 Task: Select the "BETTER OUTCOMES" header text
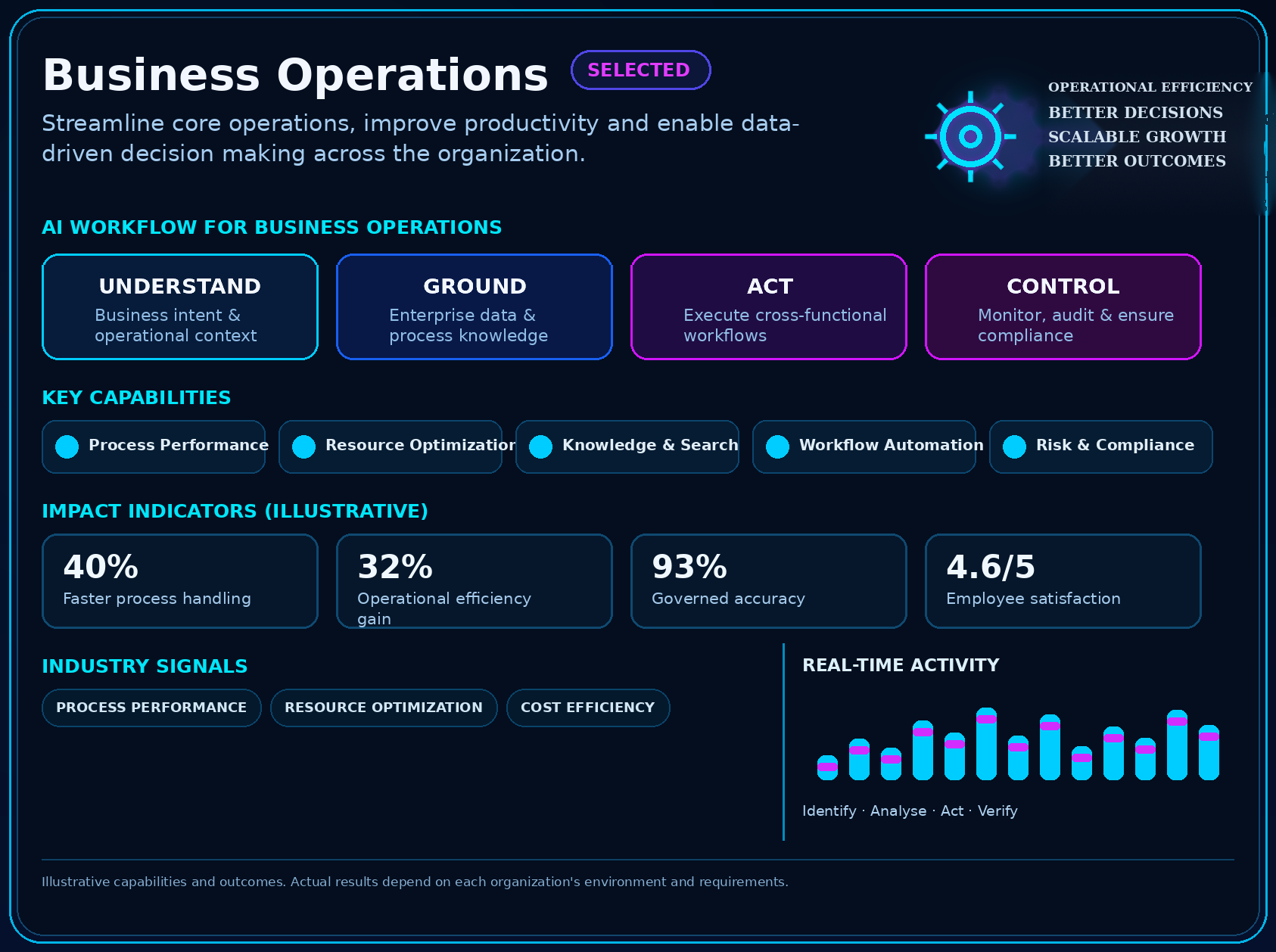click(x=1137, y=161)
